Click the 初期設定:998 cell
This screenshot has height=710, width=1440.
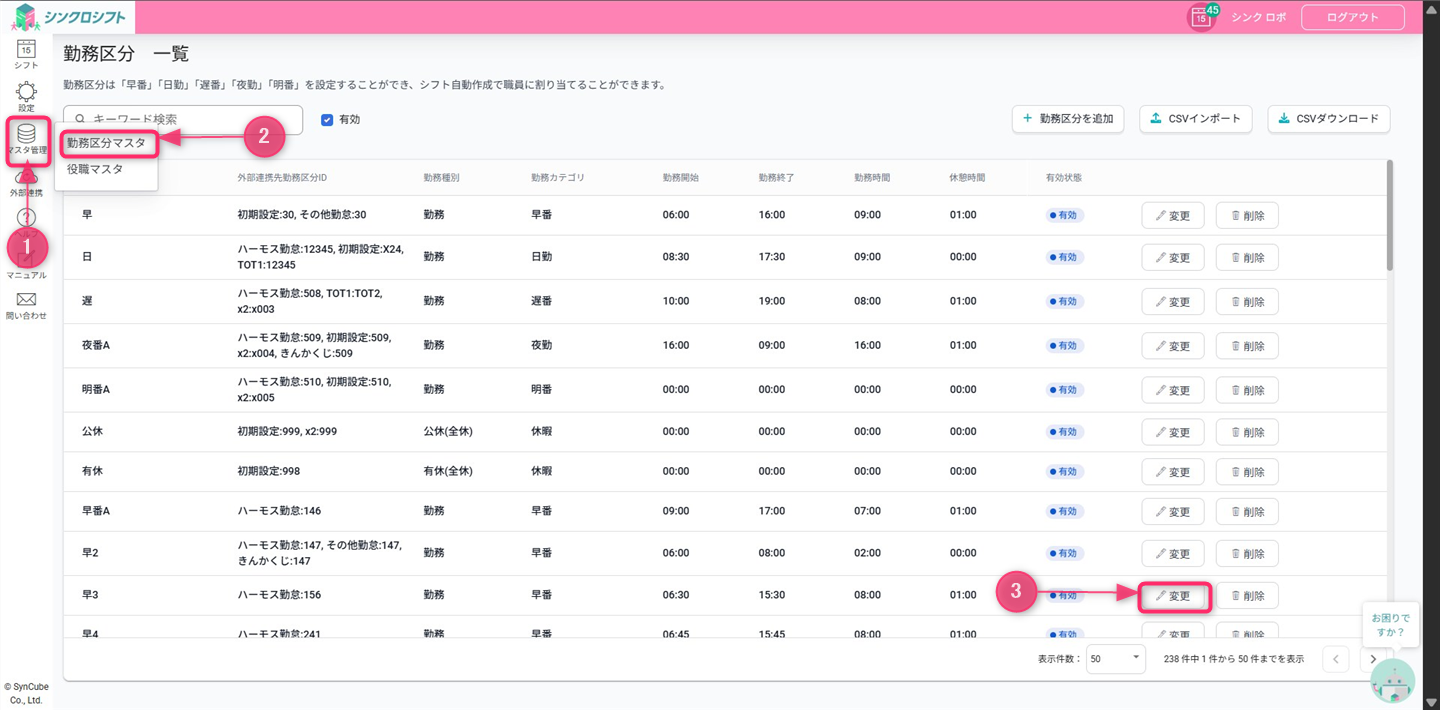pyautogui.click(x=268, y=471)
